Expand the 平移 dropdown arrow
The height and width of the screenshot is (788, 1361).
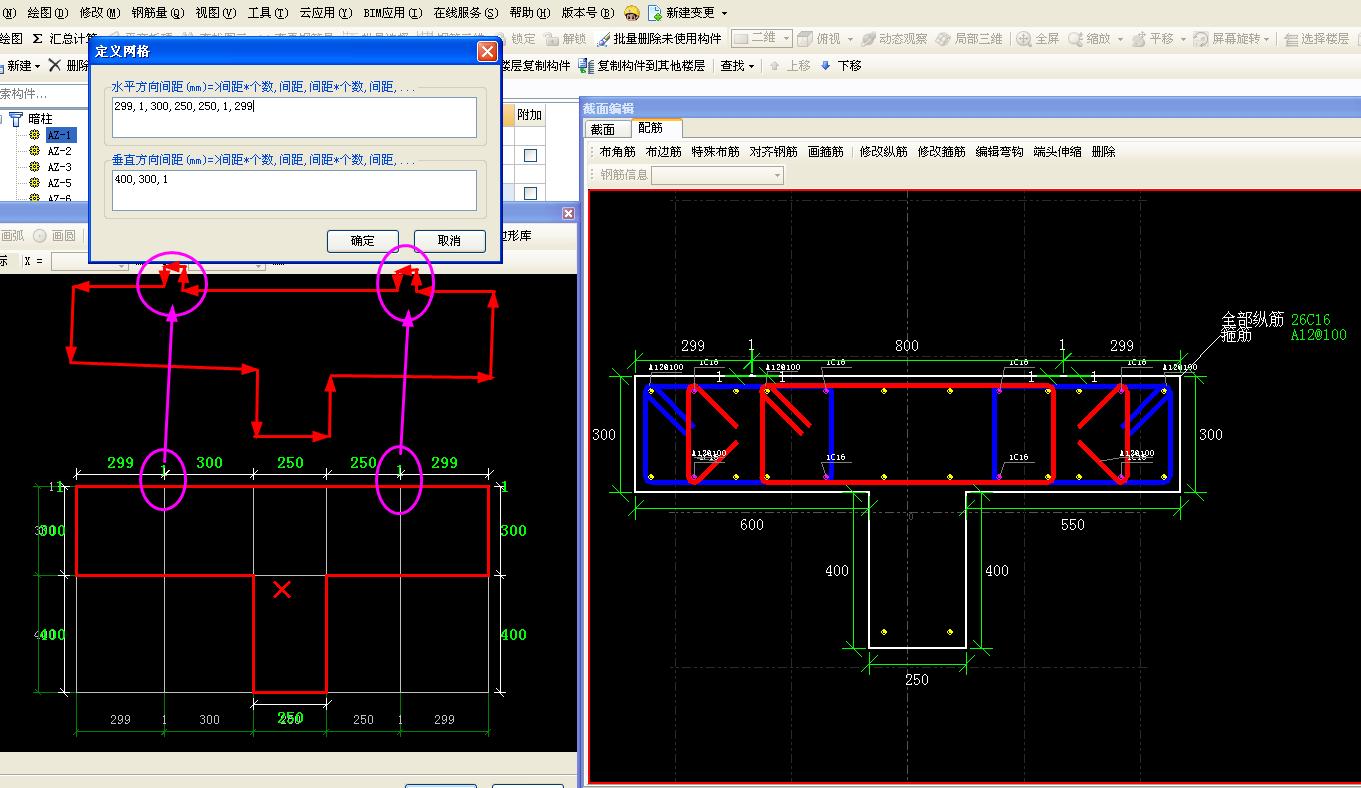click(x=1184, y=39)
